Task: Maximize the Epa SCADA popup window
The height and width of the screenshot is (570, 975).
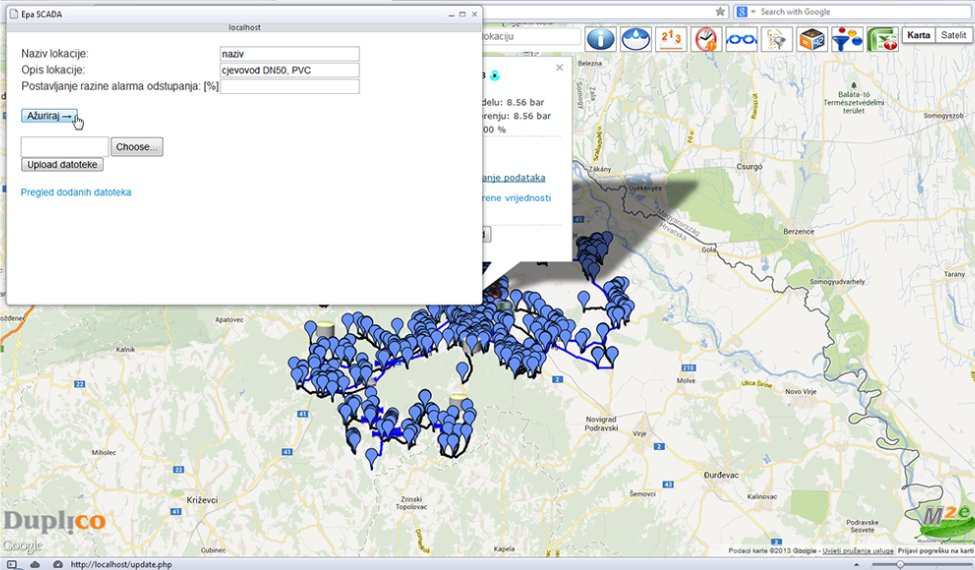Action: (462, 14)
